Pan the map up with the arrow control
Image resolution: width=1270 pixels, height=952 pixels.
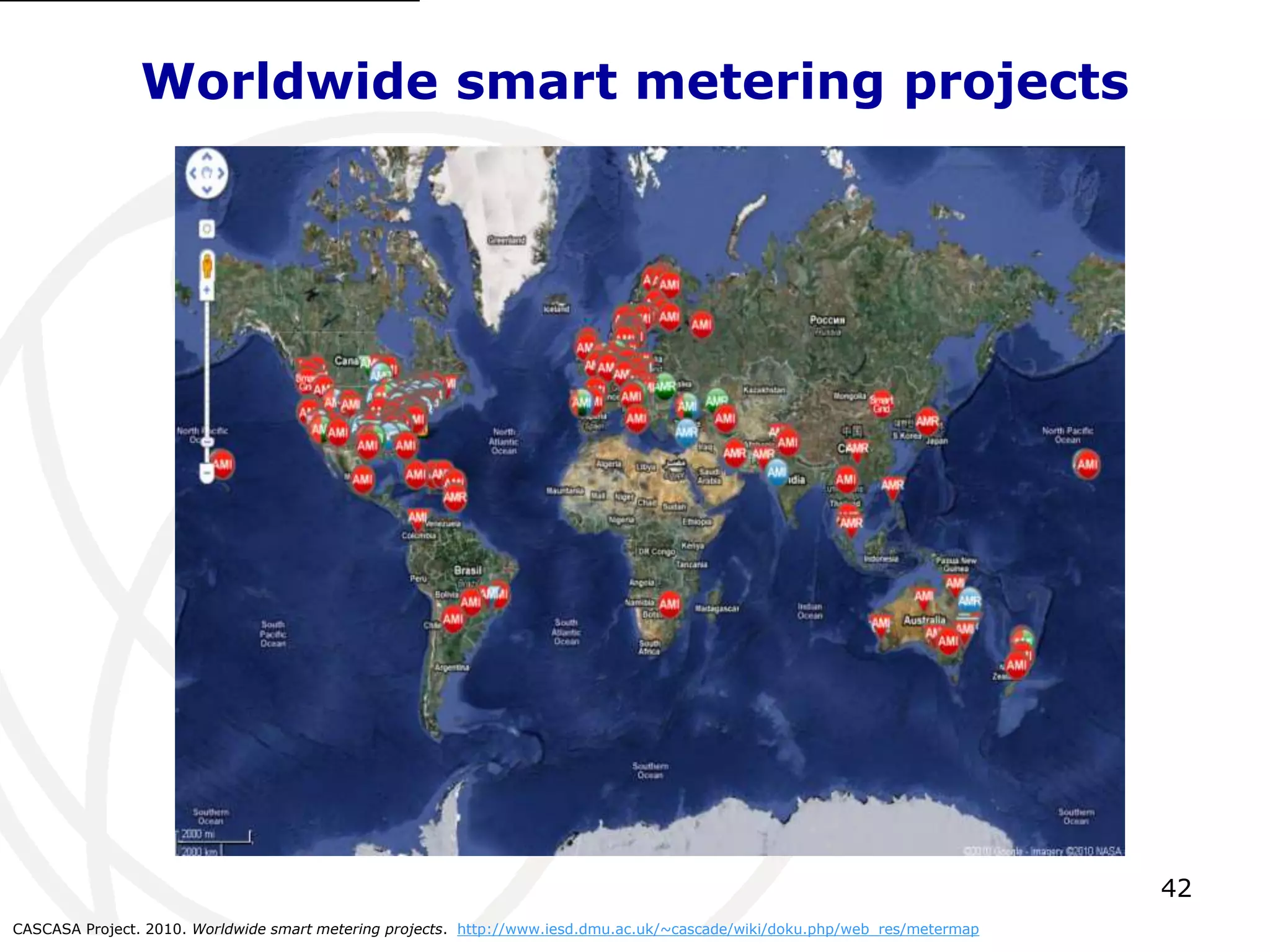207,157
